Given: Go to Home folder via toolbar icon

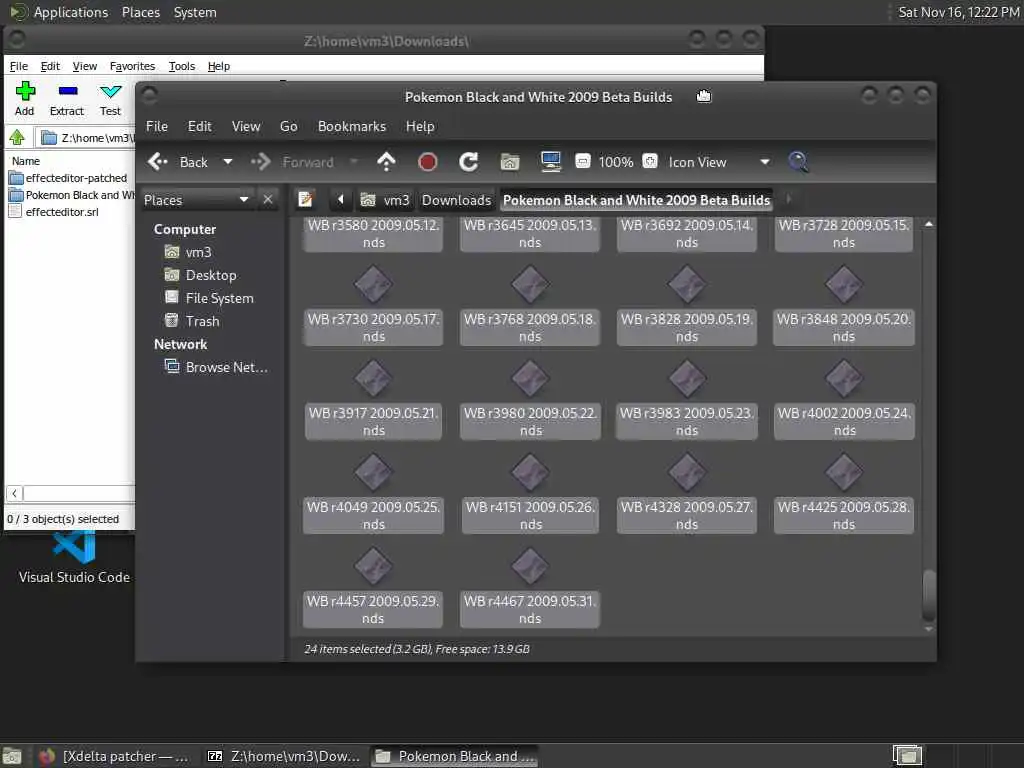Looking at the screenshot, I should 510,161.
